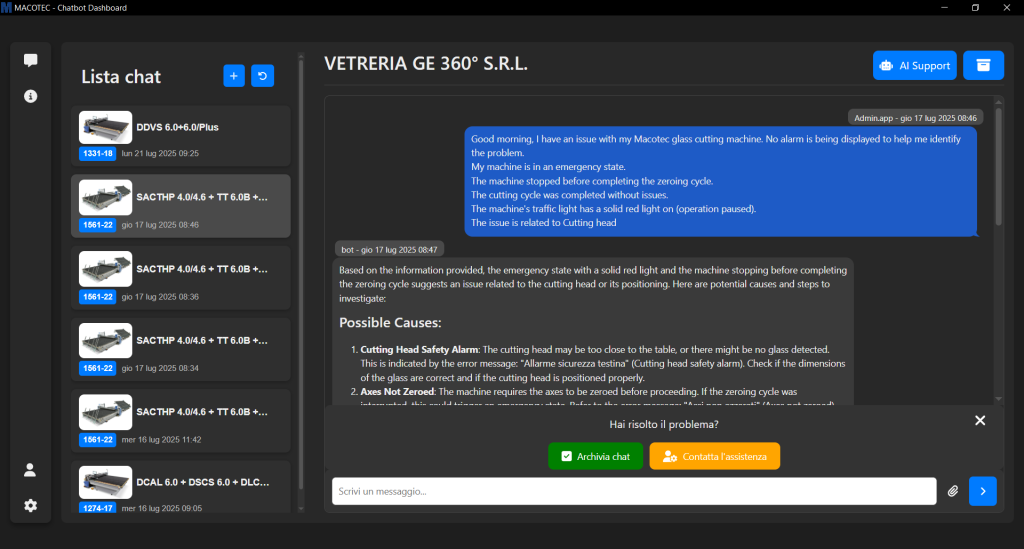
Task: Create a new chat with plus button
Action: tap(234, 76)
